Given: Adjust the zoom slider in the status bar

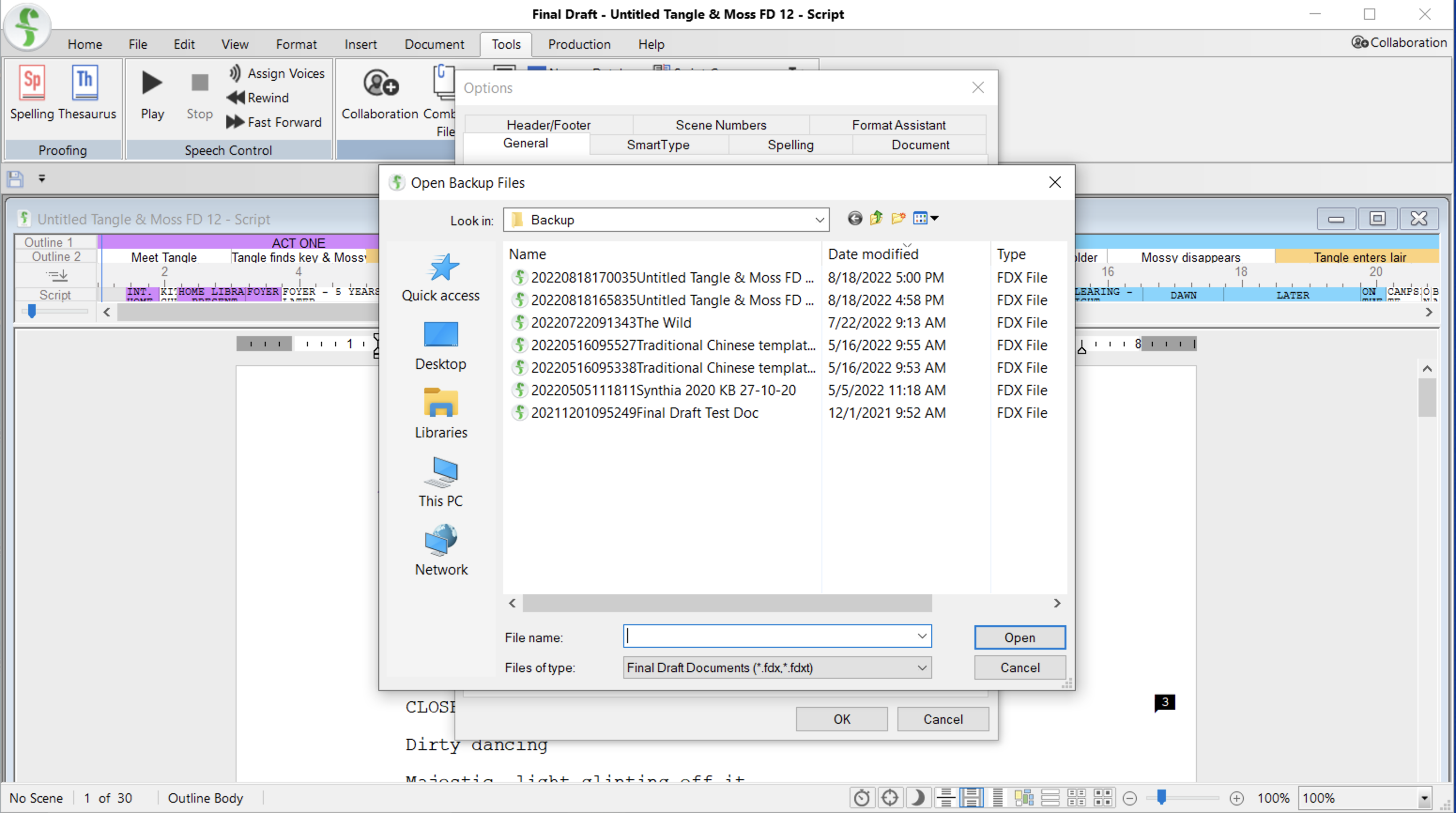Looking at the screenshot, I should [x=1162, y=798].
